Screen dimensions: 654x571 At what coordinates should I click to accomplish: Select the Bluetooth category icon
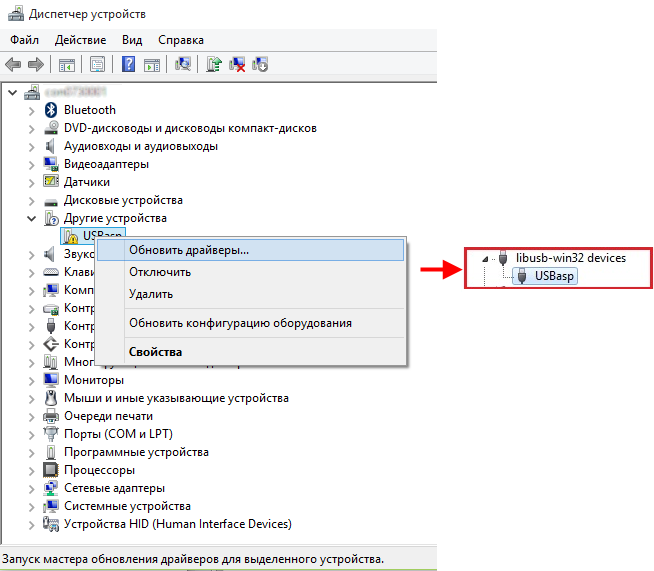click(x=51, y=110)
